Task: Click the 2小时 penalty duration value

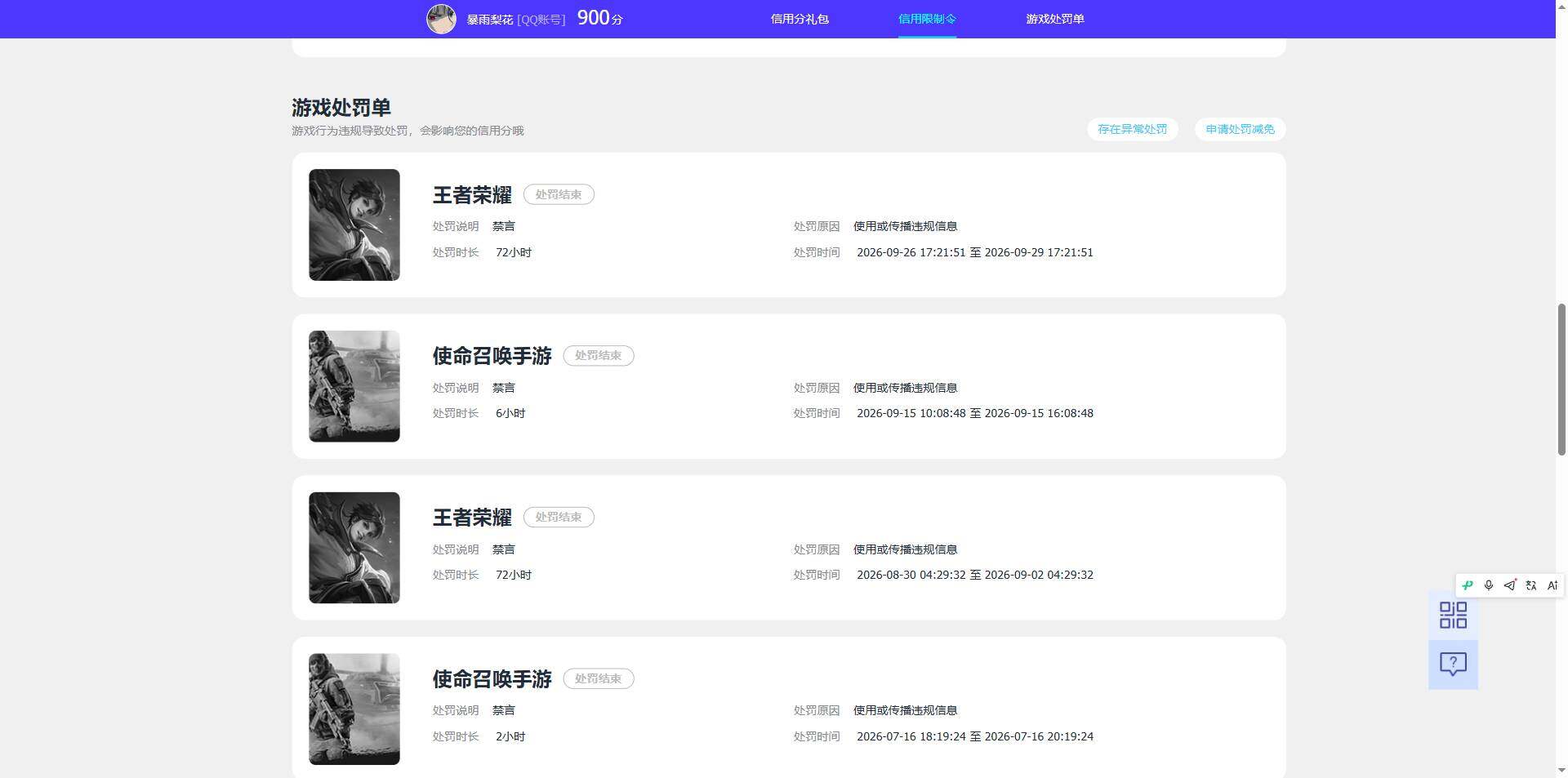Action: coord(510,736)
